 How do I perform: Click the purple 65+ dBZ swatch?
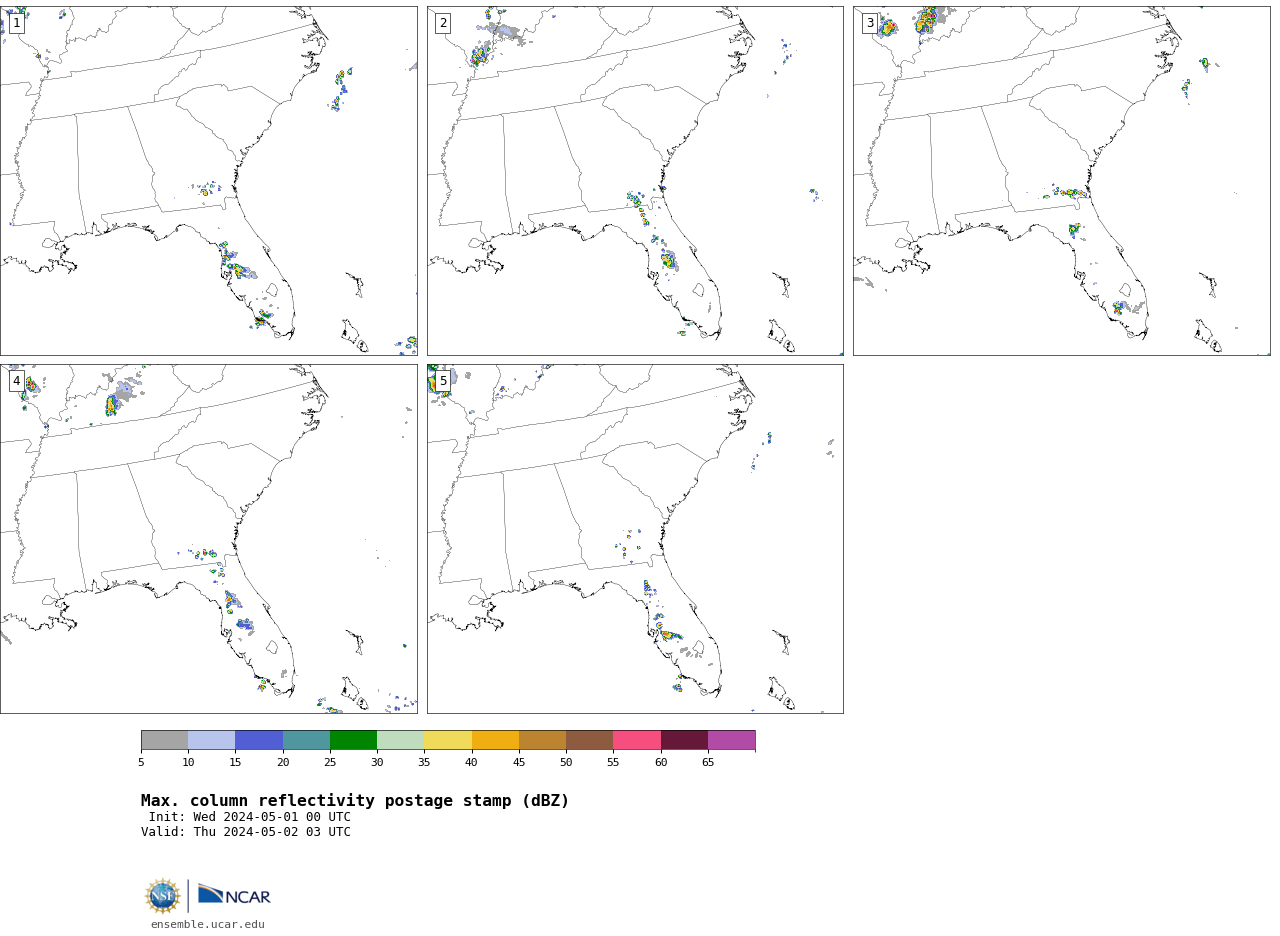(x=732, y=740)
